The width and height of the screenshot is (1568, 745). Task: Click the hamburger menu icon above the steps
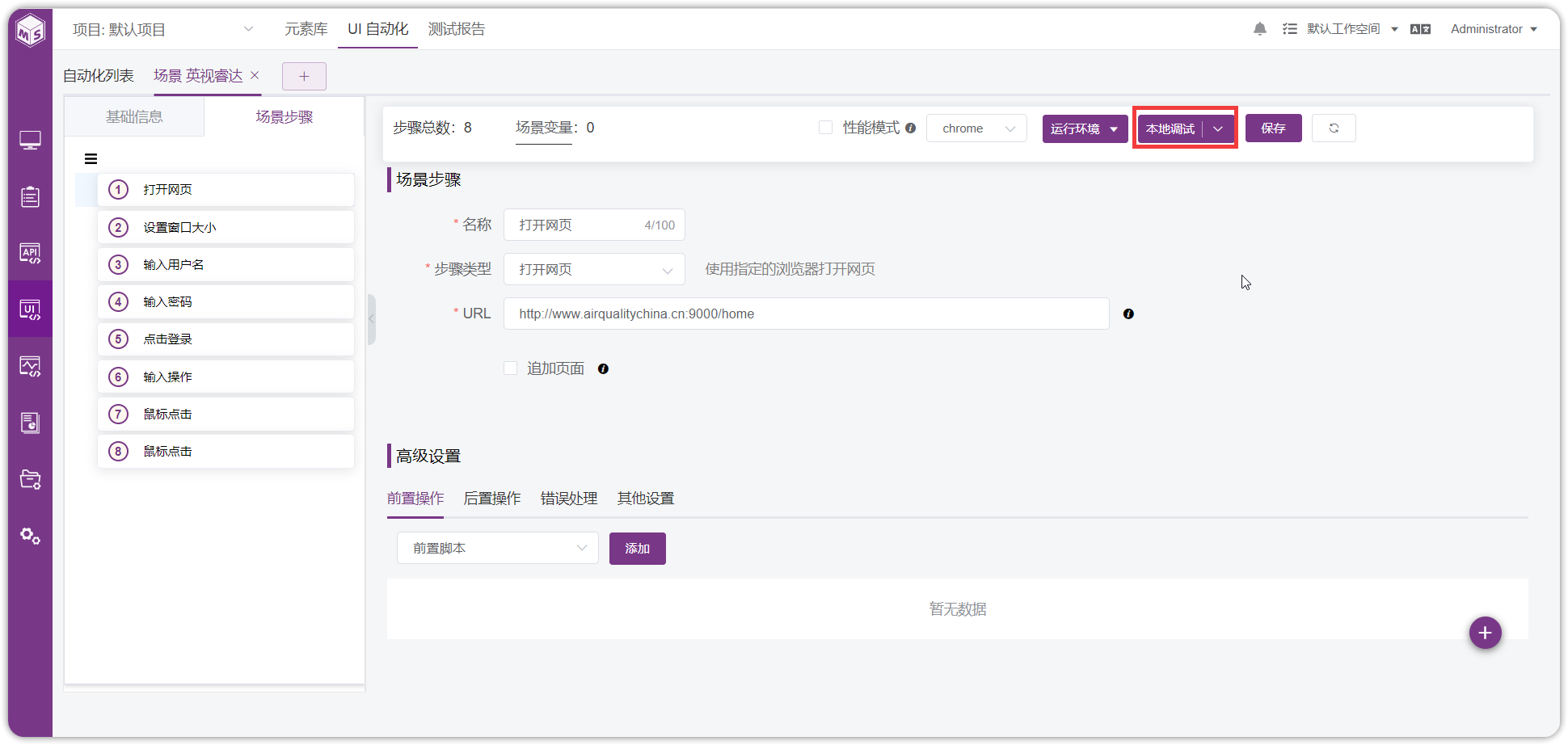[x=91, y=159]
